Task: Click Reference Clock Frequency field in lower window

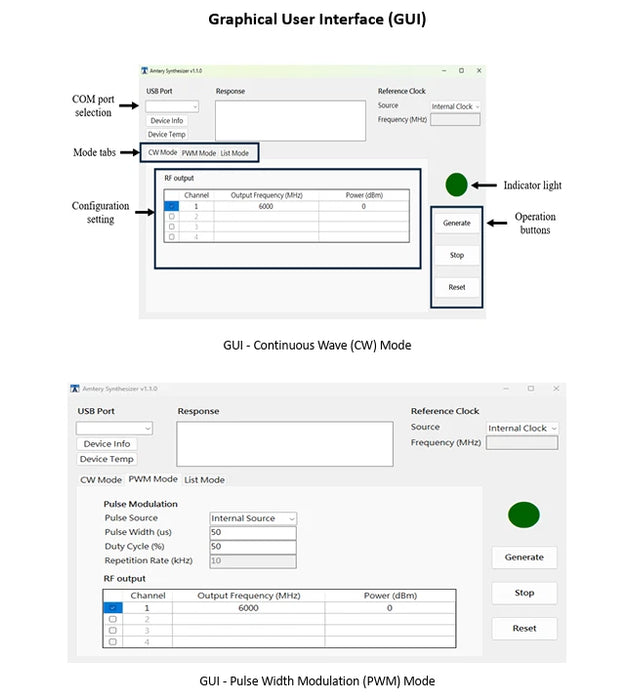Action: 522,443
